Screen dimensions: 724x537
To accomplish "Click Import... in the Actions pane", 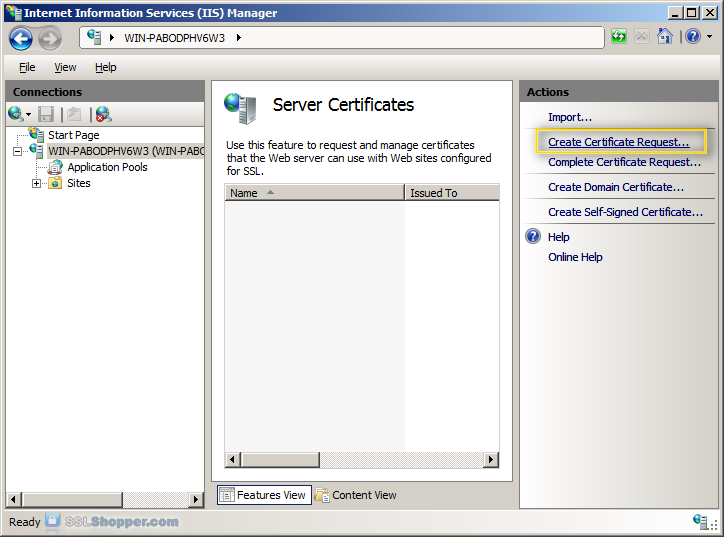I will coord(570,117).
